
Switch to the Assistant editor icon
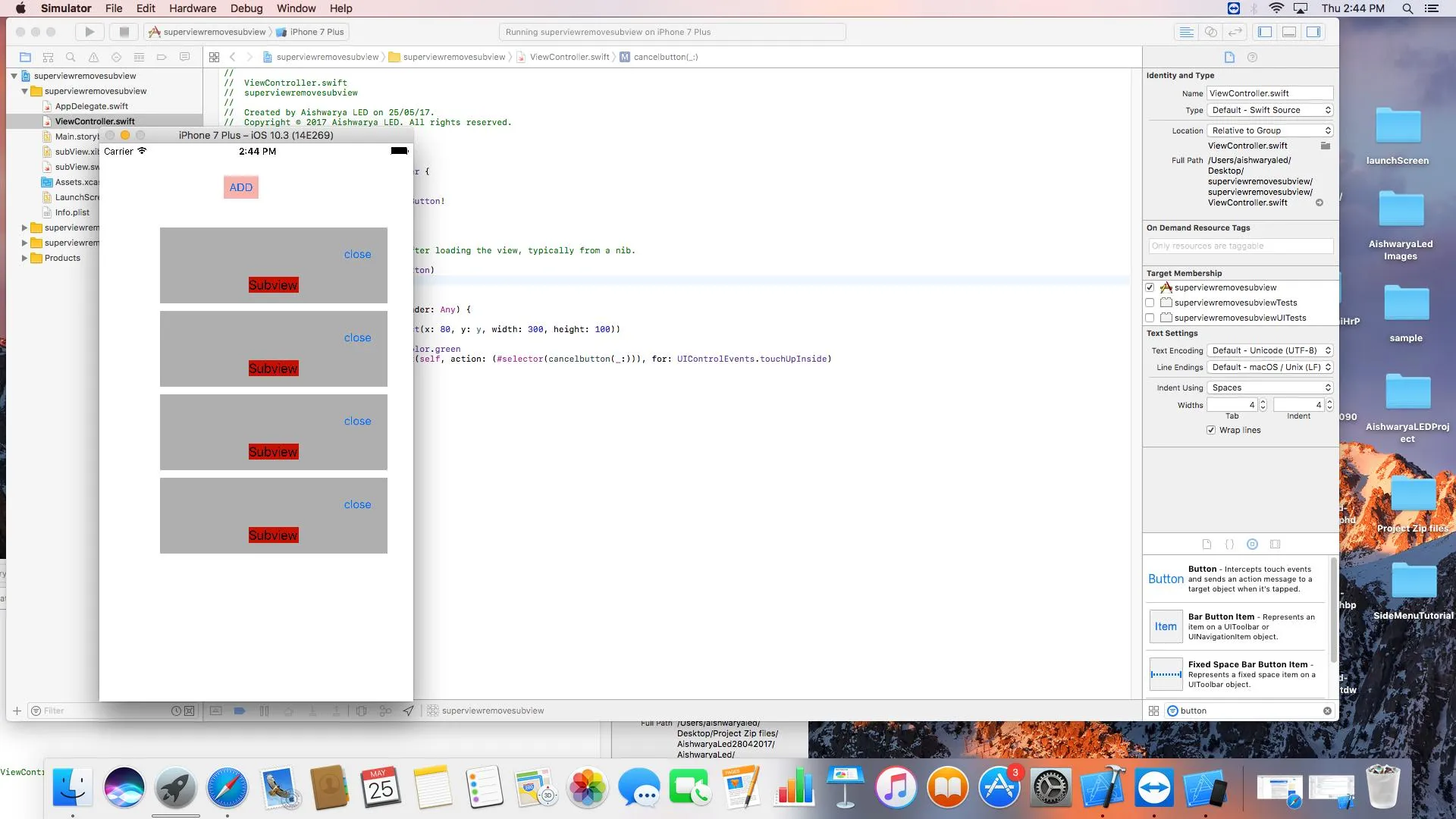[1211, 32]
